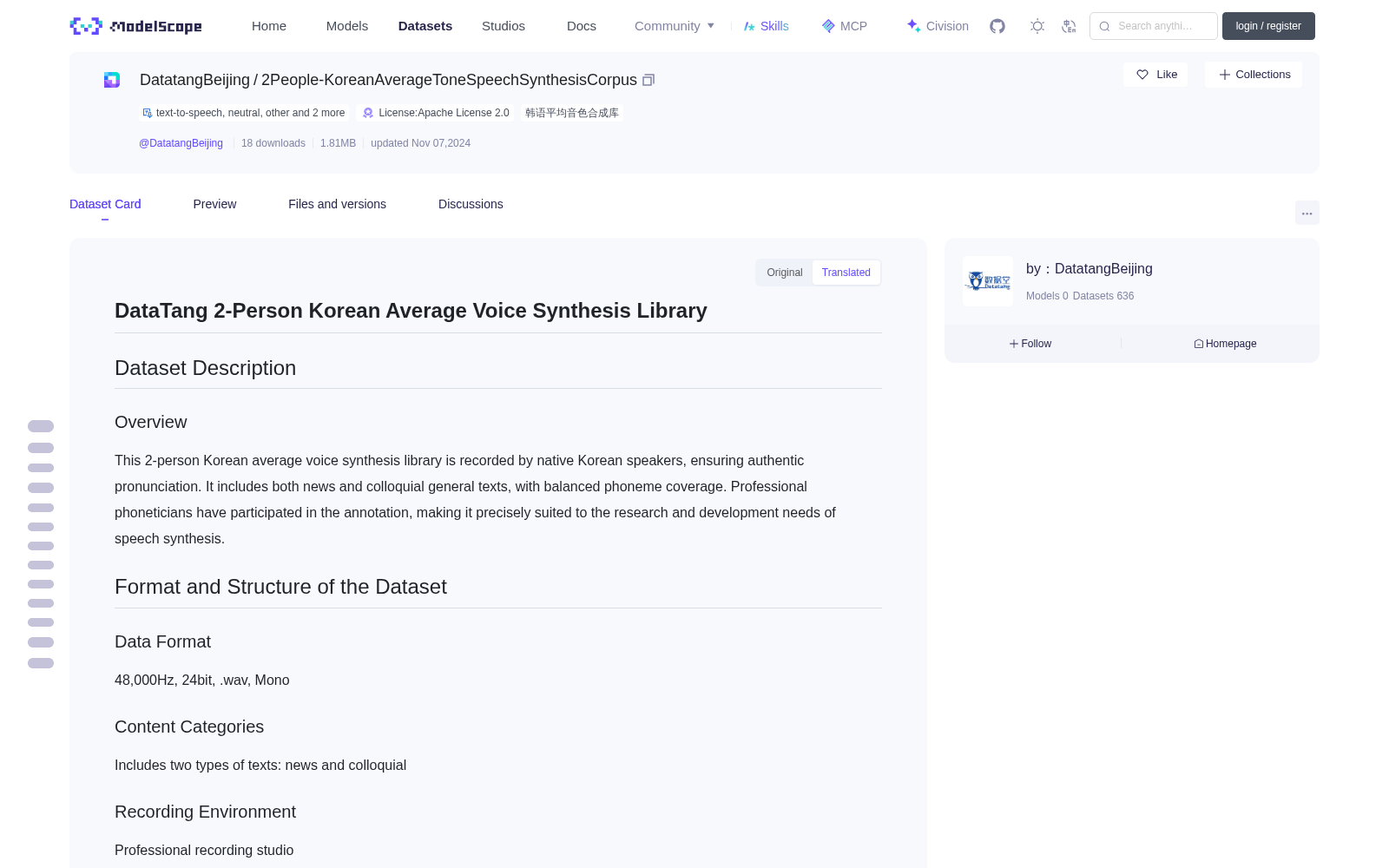This screenshot has width=1389, height=868.
Task: Open the three-dot more options button
Action: click(x=1307, y=213)
